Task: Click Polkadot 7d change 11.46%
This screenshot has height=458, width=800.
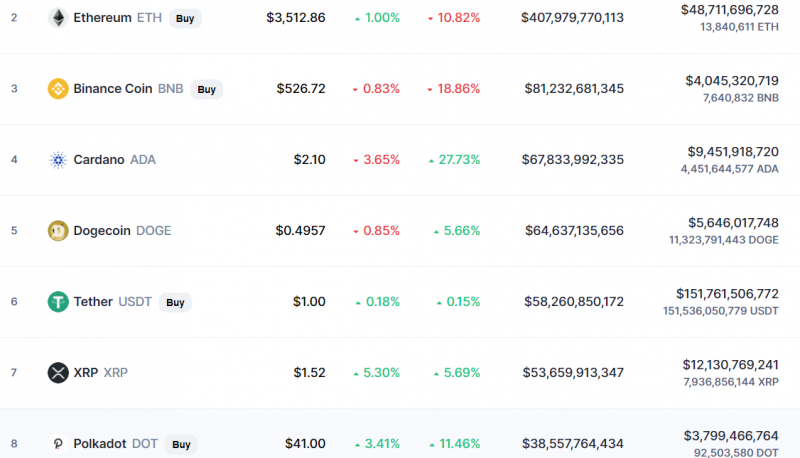Action: [x=455, y=444]
